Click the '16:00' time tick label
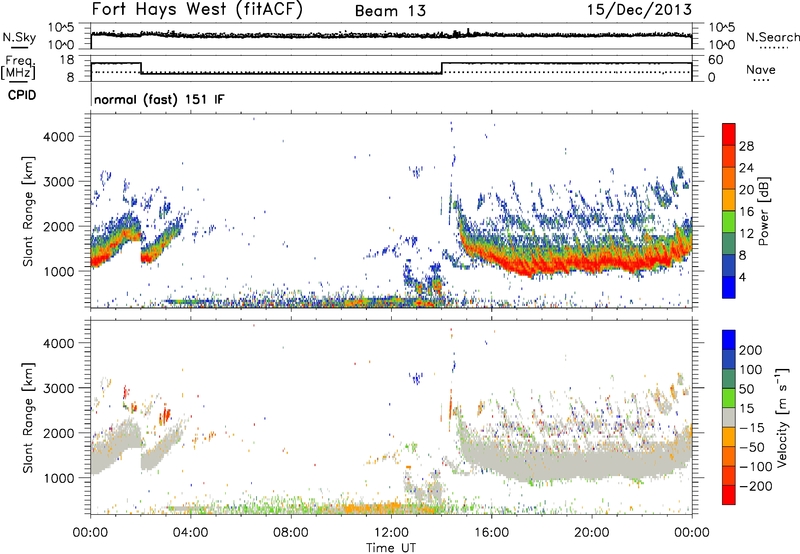The height and width of the screenshot is (554, 800). [x=491, y=533]
